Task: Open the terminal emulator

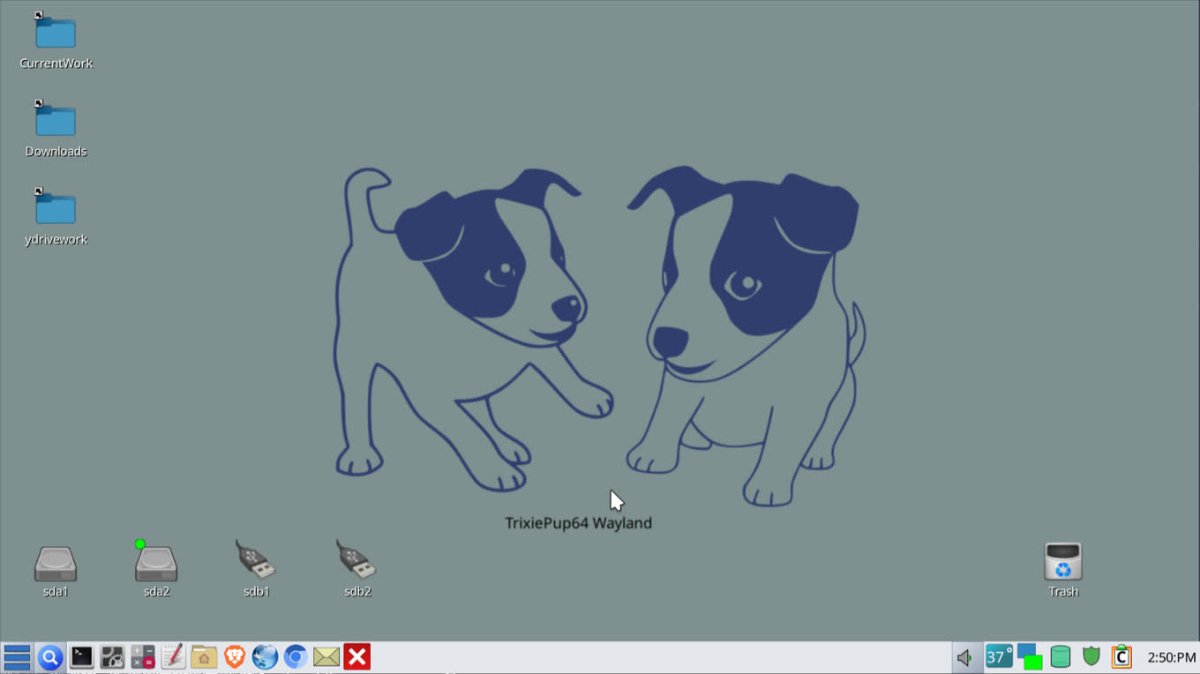Action: click(82, 657)
